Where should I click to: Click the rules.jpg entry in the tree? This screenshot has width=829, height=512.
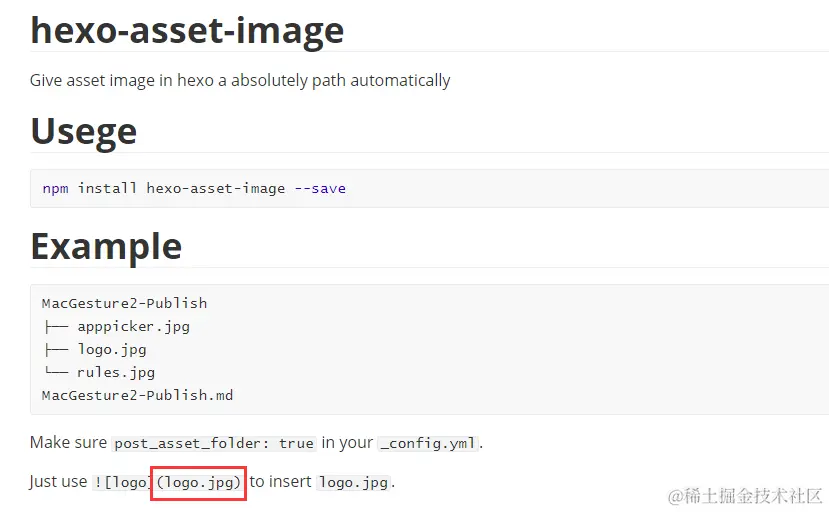(116, 372)
